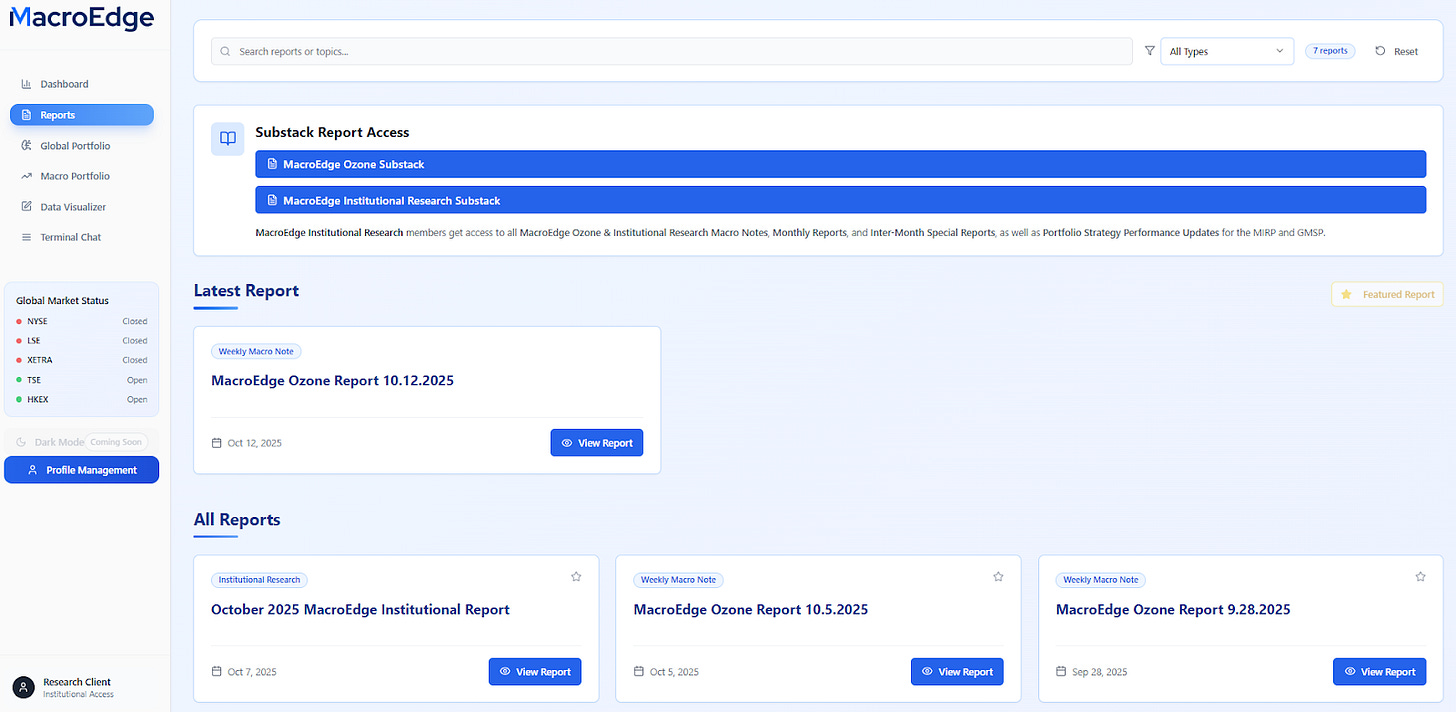1456x712 pixels.
Task: Open Terminal Chat from sidebar
Action: pos(81,237)
